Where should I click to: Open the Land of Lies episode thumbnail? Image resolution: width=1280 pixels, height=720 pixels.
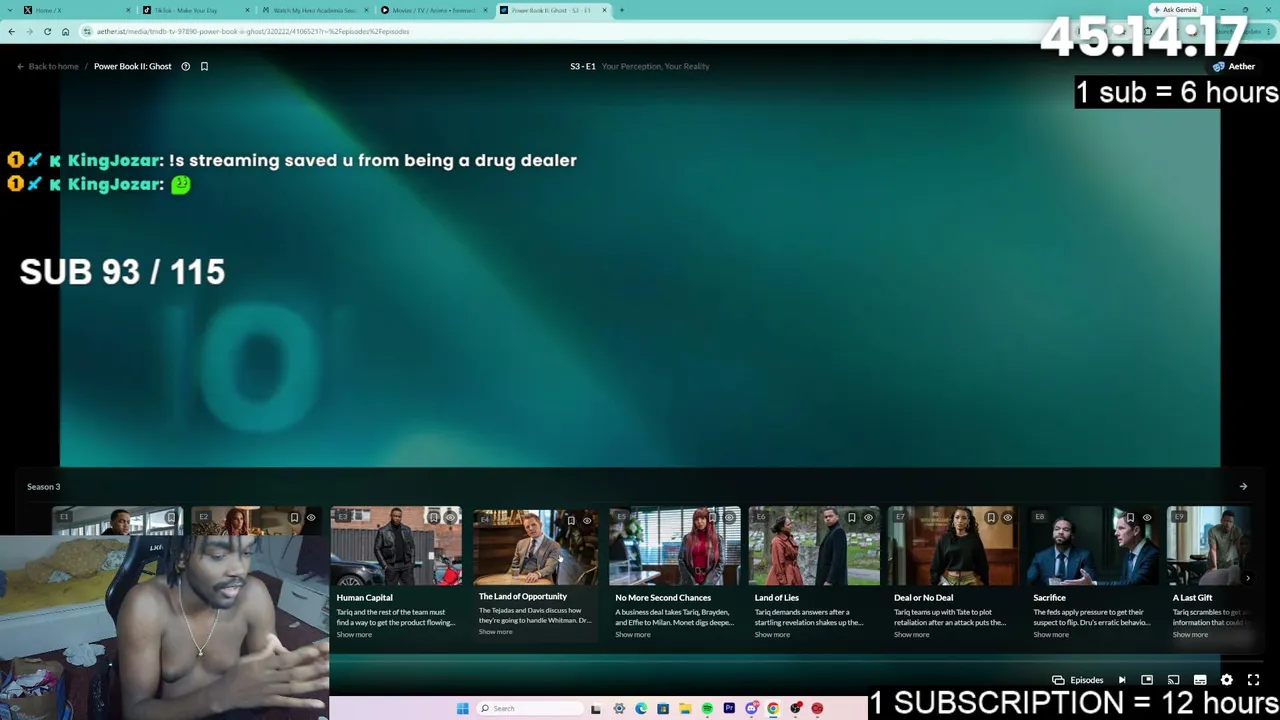coord(814,546)
